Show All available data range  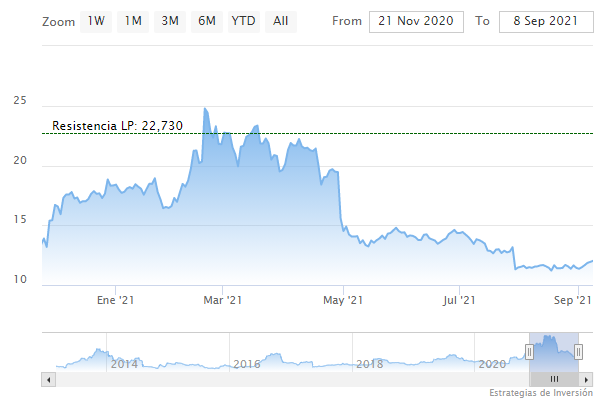(x=281, y=20)
